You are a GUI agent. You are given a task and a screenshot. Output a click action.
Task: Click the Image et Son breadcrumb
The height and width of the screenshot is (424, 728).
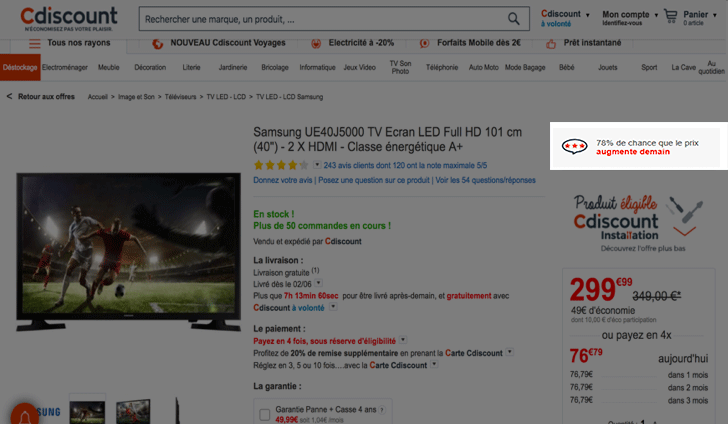pyautogui.click(x=136, y=97)
